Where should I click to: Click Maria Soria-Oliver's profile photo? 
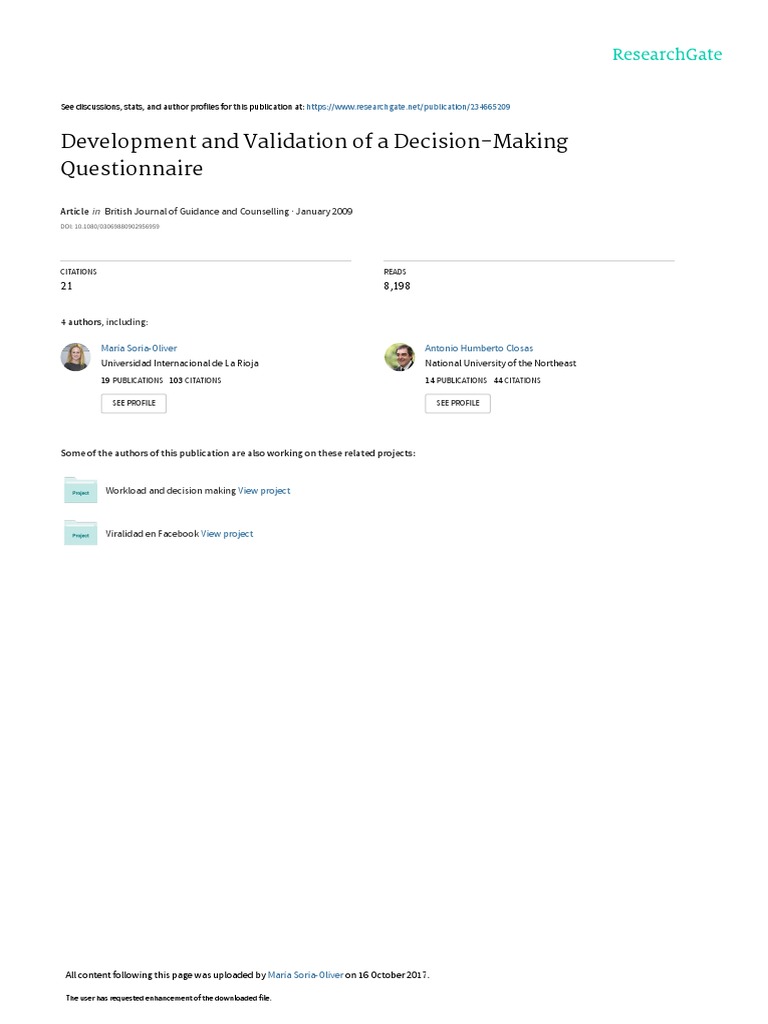(75, 357)
